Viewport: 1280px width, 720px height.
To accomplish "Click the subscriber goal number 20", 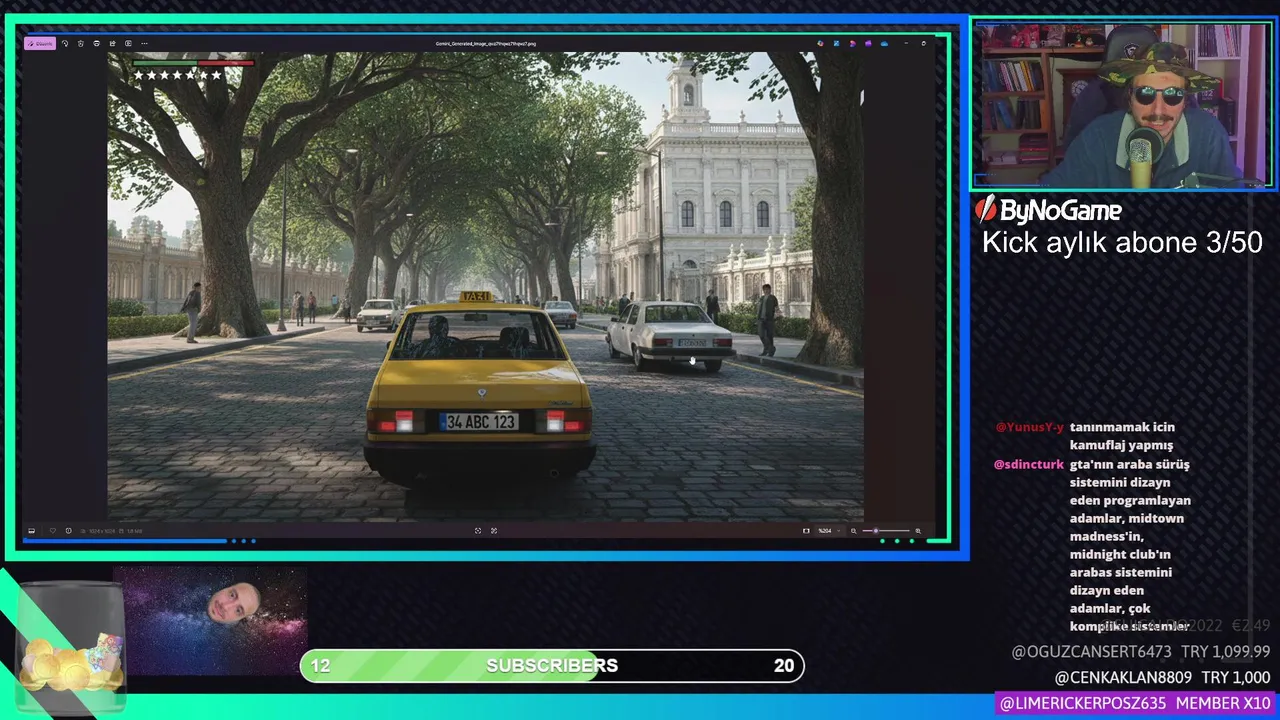I will point(784,666).
